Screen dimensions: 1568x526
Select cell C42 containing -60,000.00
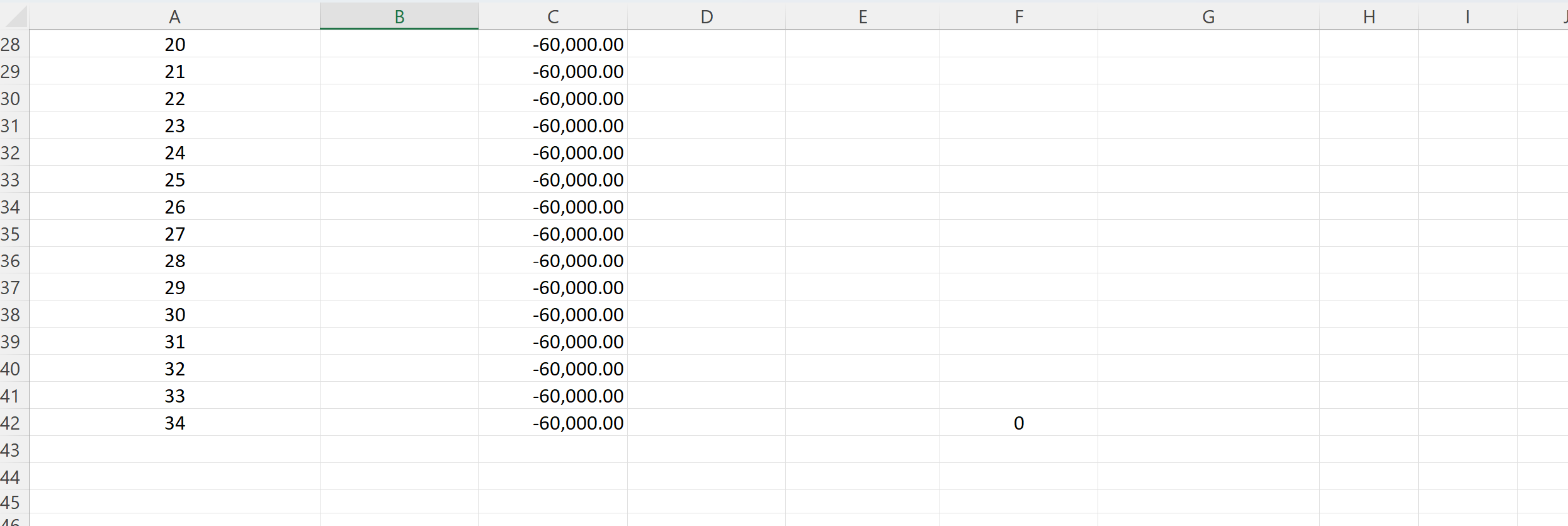point(553,423)
